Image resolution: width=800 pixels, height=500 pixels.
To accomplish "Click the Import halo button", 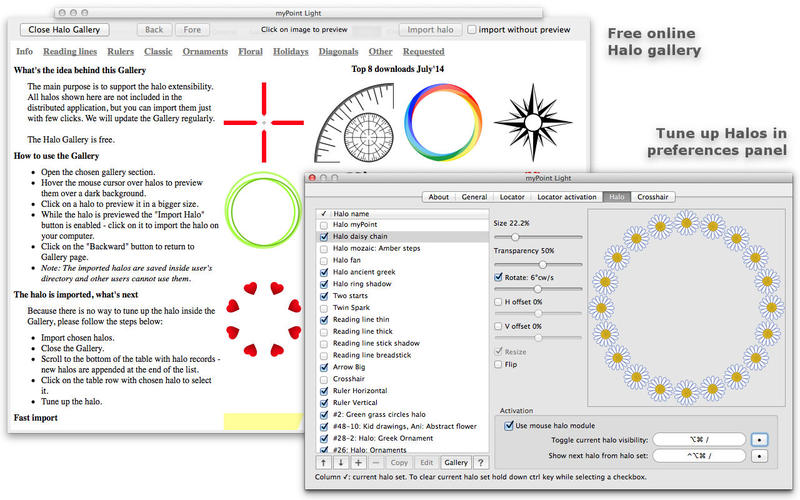I will [430, 30].
